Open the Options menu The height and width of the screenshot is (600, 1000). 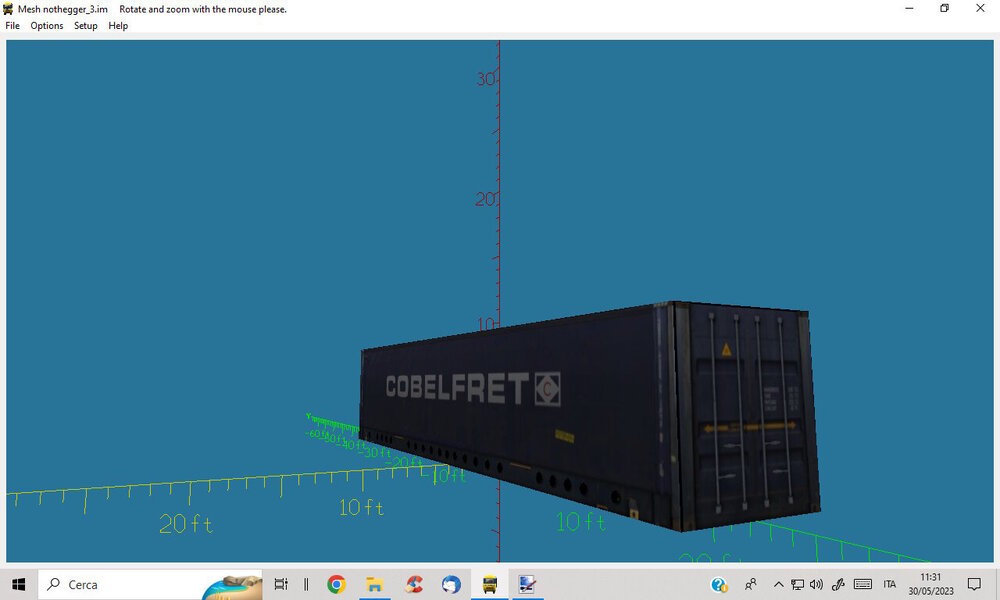point(47,26)
